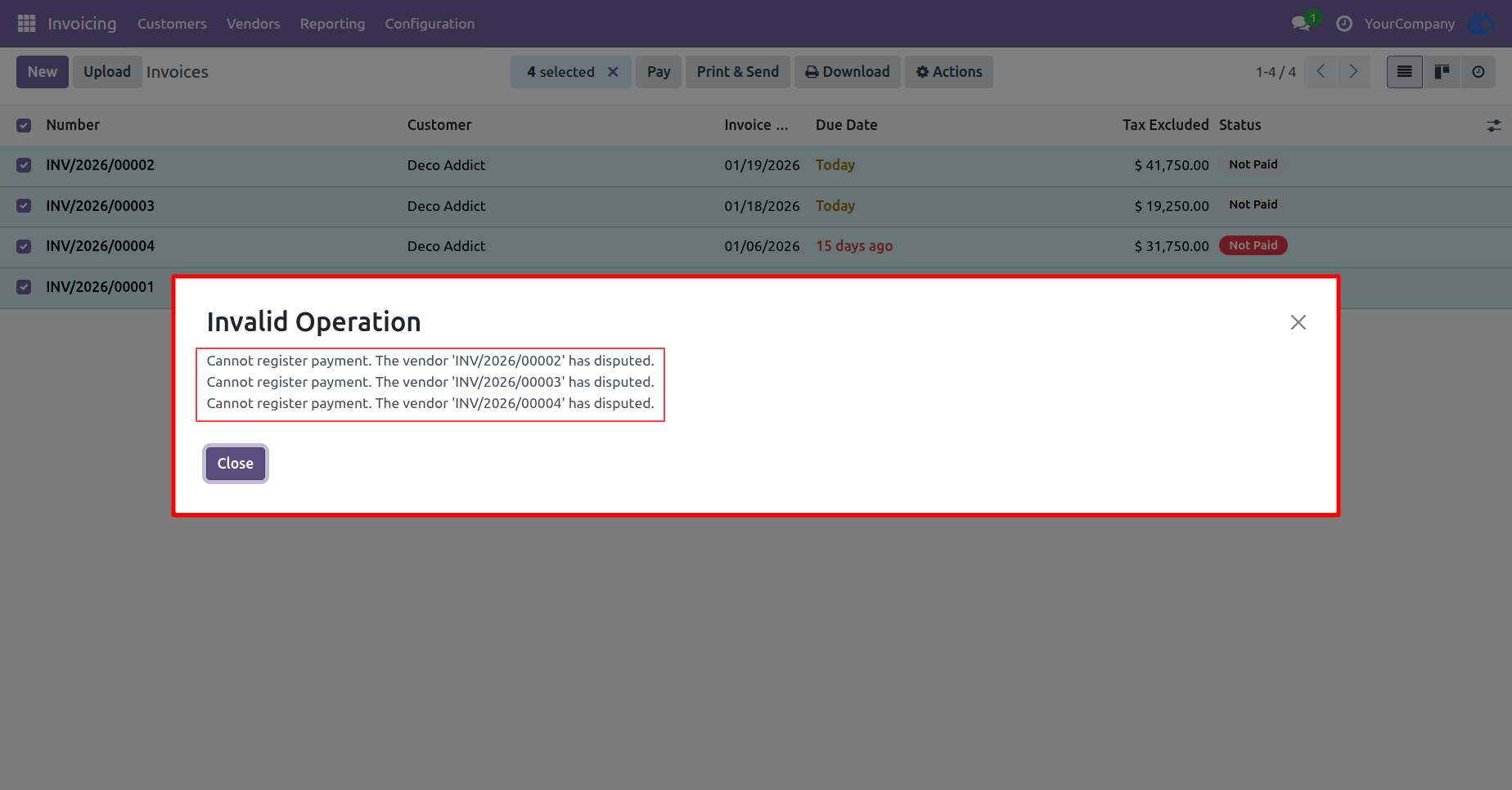Open optional columns settings icon

[1494, 126]
